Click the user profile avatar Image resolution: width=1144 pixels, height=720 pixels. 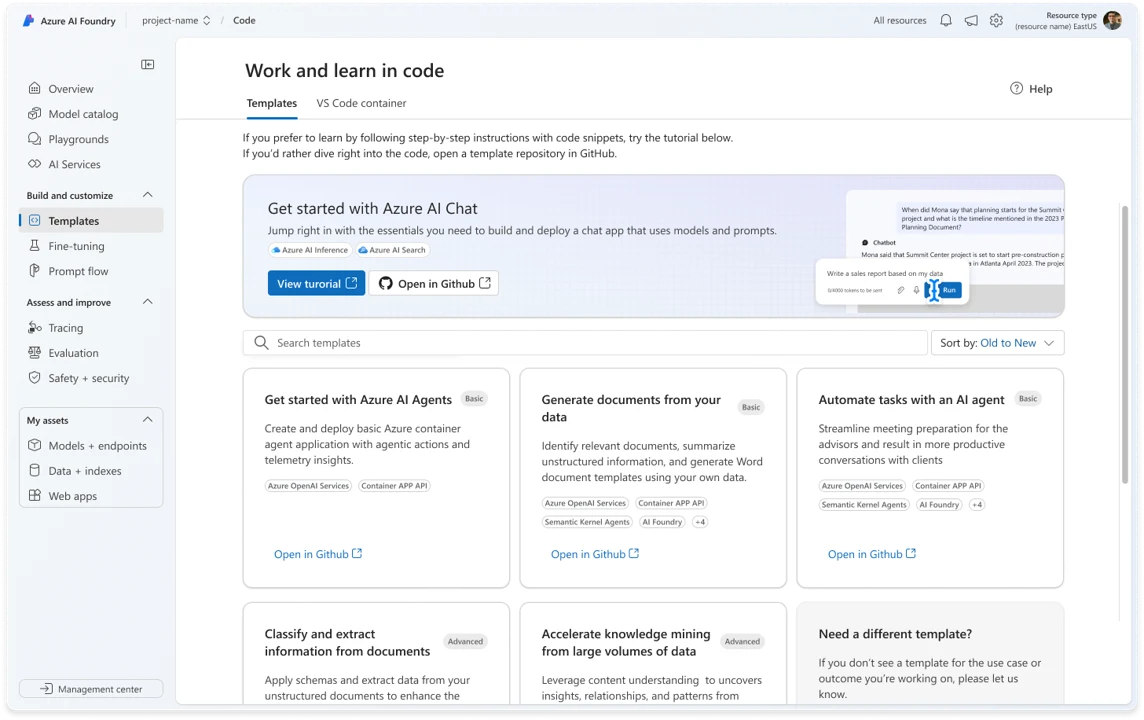point(1113,20)
